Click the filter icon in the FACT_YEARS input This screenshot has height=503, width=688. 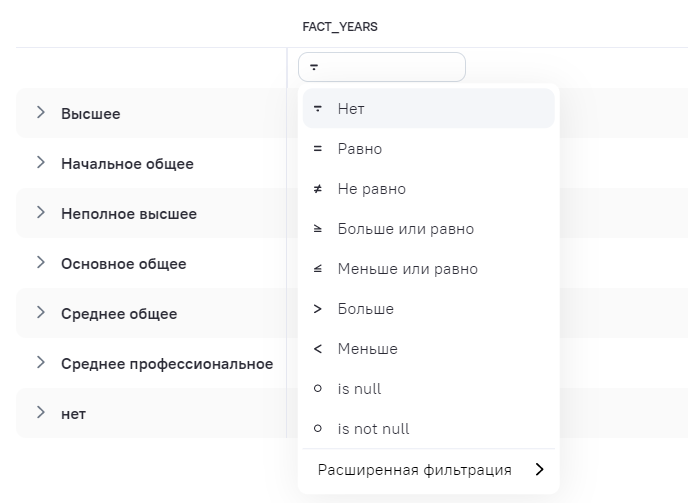coord(314,68)
